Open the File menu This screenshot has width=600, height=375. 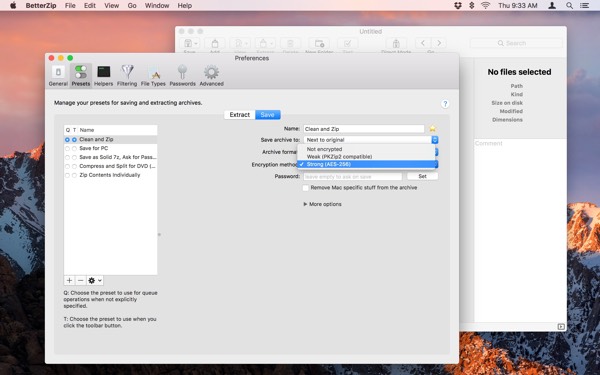pos(70,5)
